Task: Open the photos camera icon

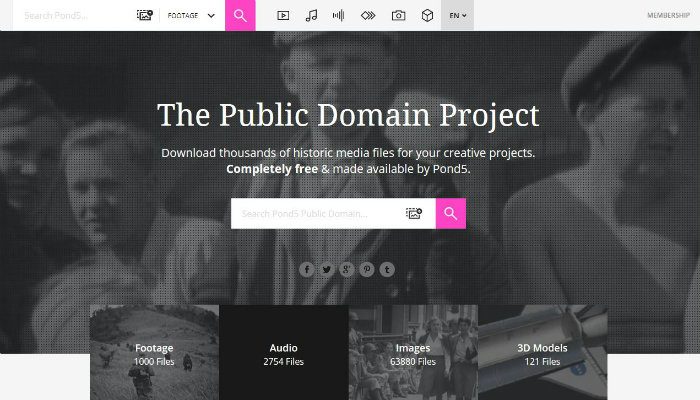Action: click(398, 16)
